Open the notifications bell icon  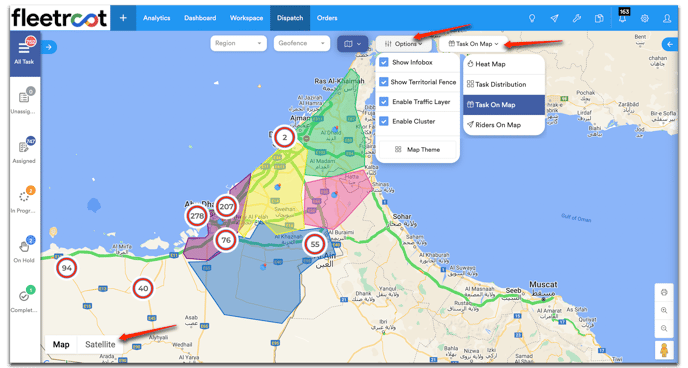pyautogui.click(x=622, y=18)
